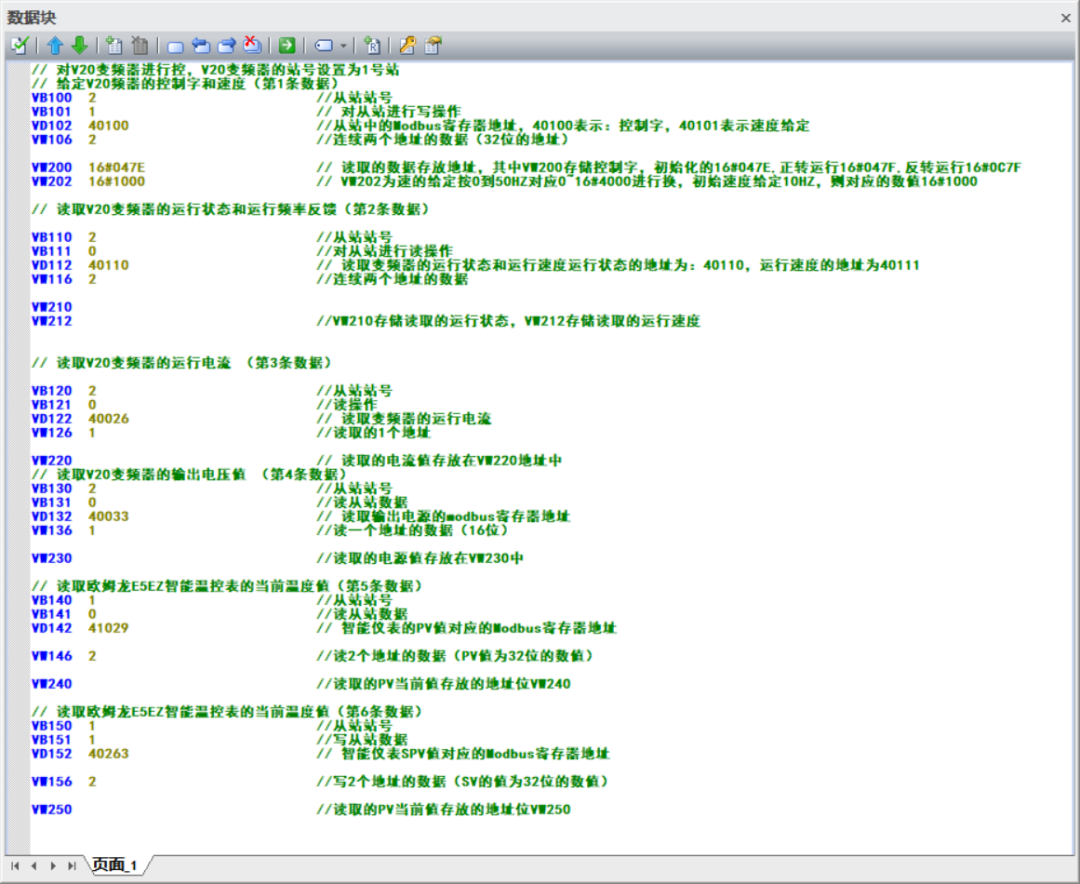Open the dropdown arrow beside the tag icon

pos(344,46)
